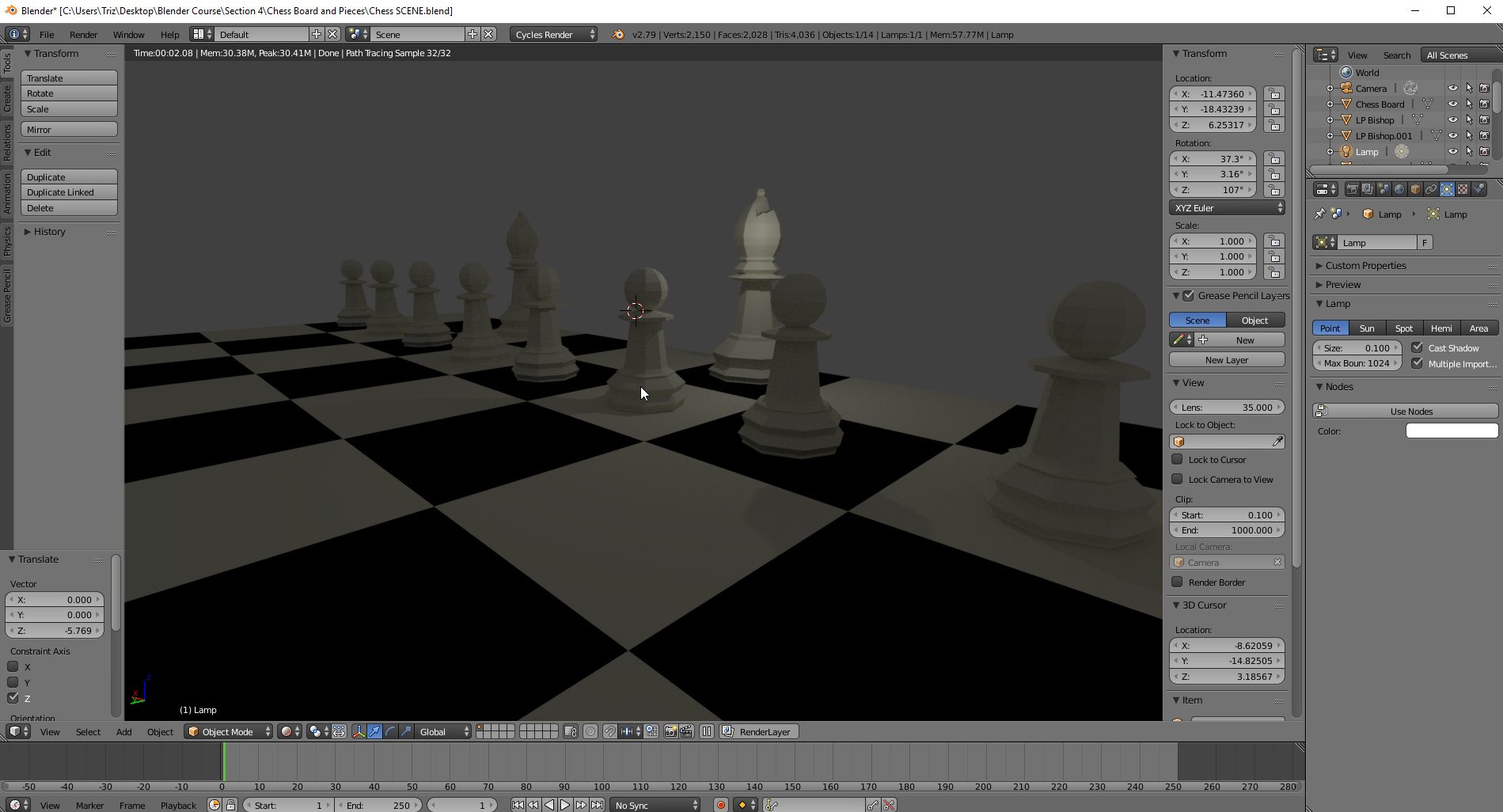Lock the X location transform value
The height and width of the screenshot is (812, 1503).
click(1273, 94)
